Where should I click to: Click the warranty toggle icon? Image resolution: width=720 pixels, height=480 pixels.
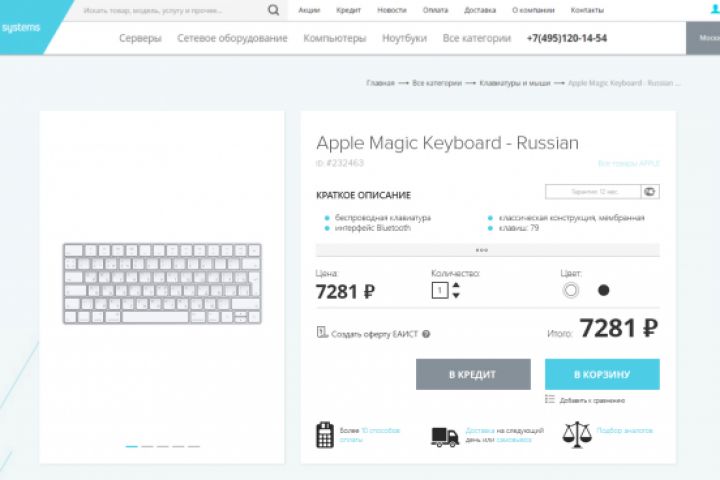point(650,191)
